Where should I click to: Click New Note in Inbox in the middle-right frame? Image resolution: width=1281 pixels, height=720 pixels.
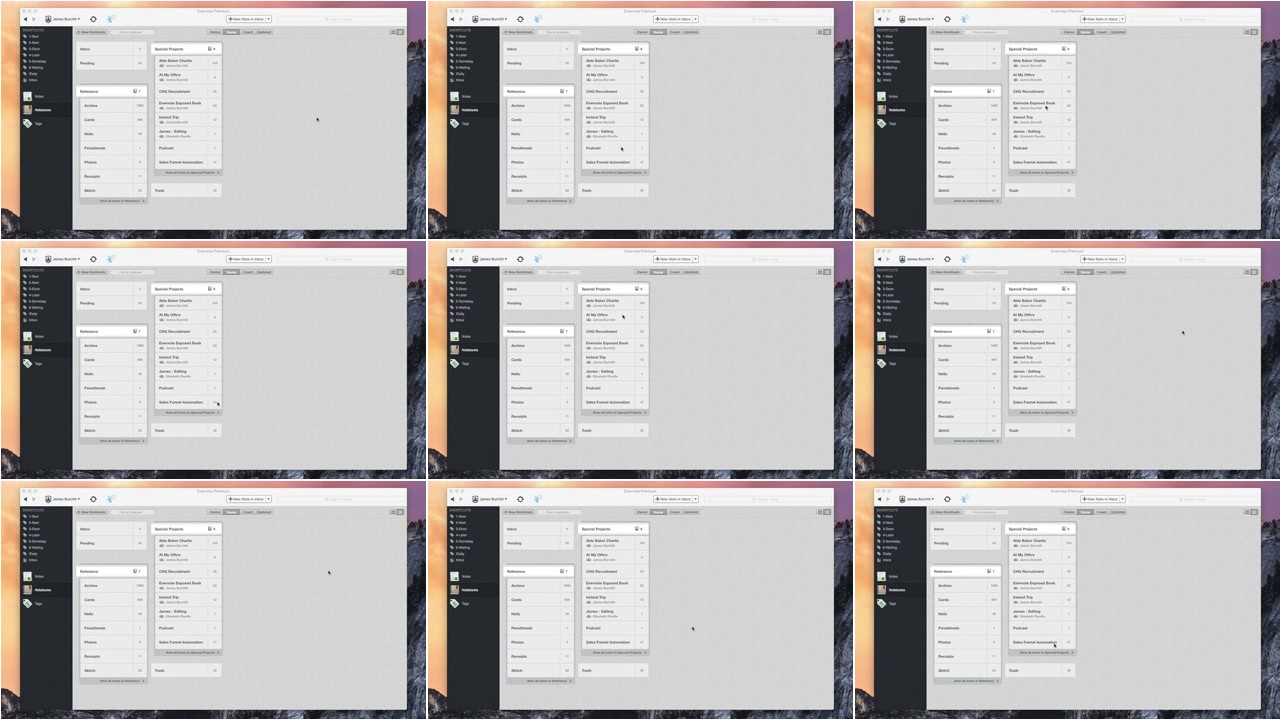pos(1100,259)
